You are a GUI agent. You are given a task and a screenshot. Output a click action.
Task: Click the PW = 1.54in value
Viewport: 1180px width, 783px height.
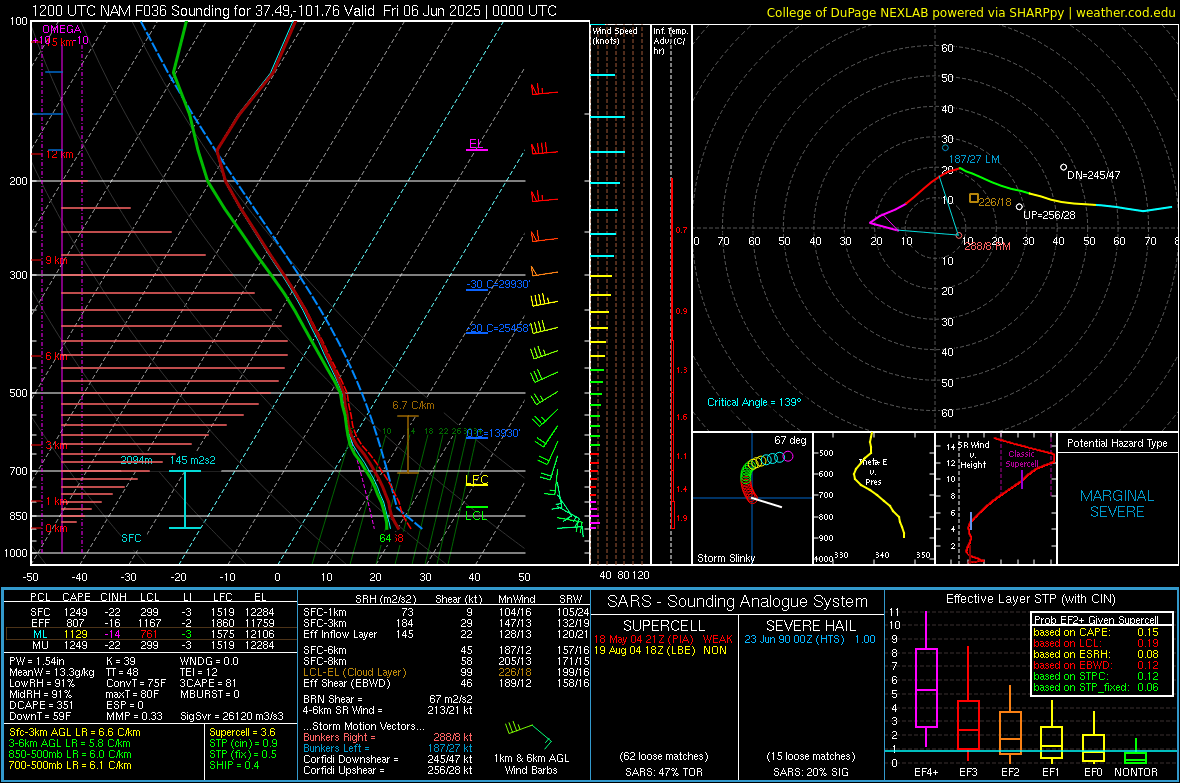(x=37, y=661)
